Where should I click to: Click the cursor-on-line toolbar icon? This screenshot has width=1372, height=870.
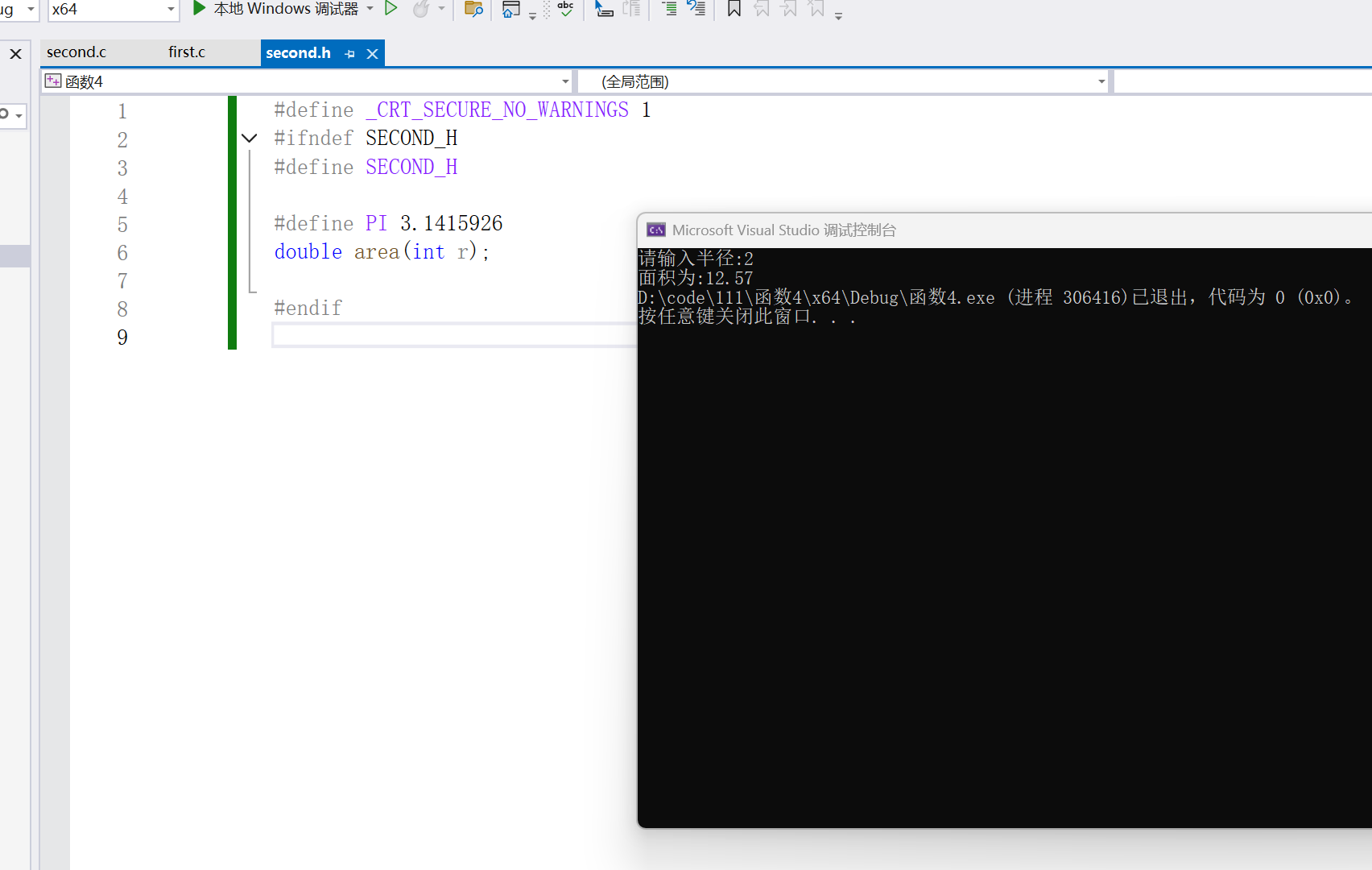click(x=604, y=9)
